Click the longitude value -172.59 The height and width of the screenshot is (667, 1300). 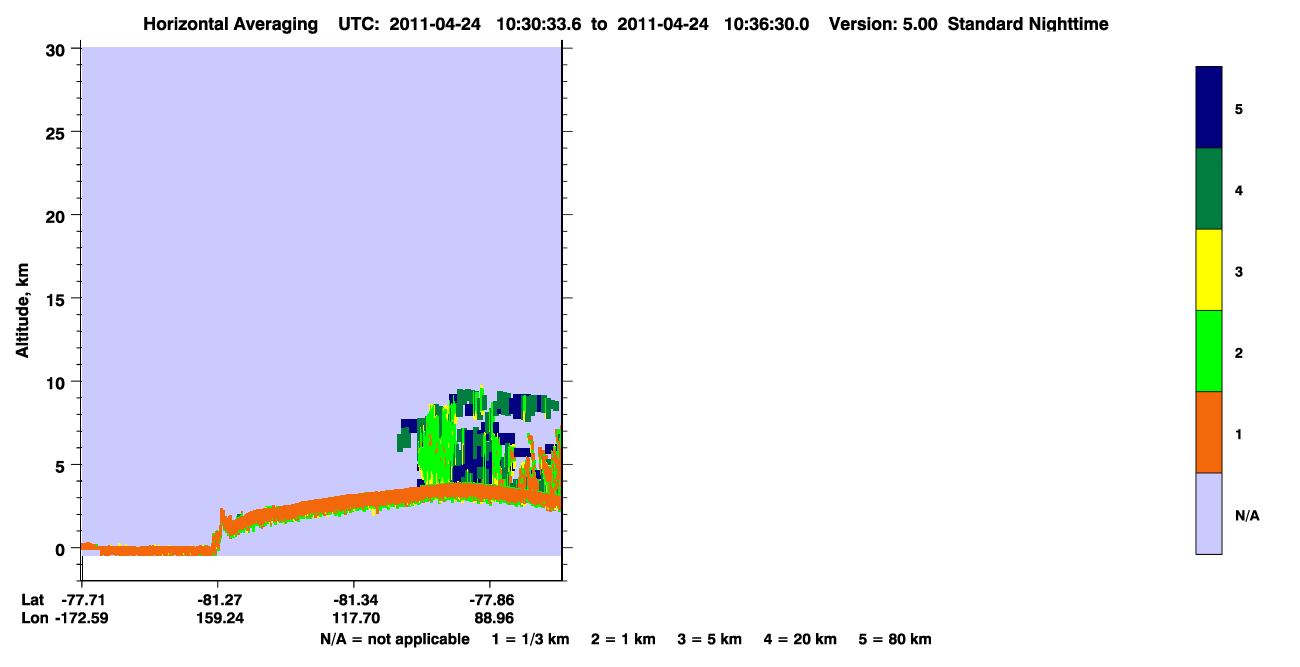81,618
